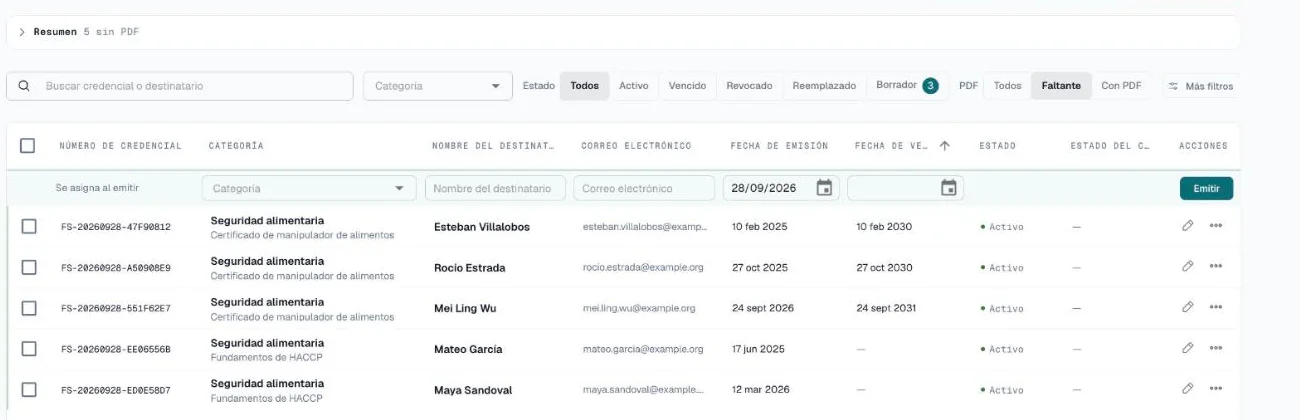
Task: Open more actions for Rocío Estrada
Action: [x=1216, y=267]
